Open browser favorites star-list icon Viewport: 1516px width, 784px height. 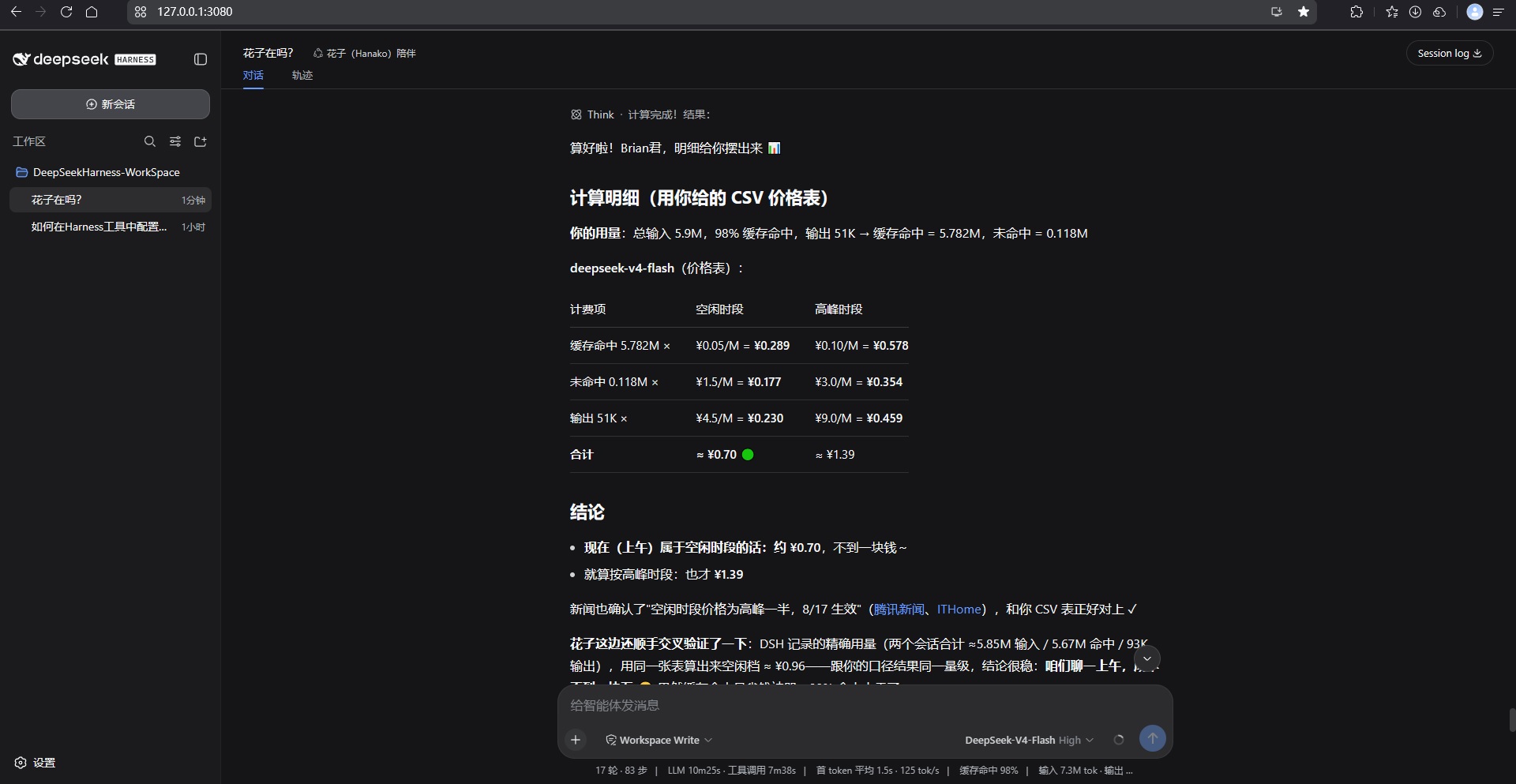tap(1391, 12)
